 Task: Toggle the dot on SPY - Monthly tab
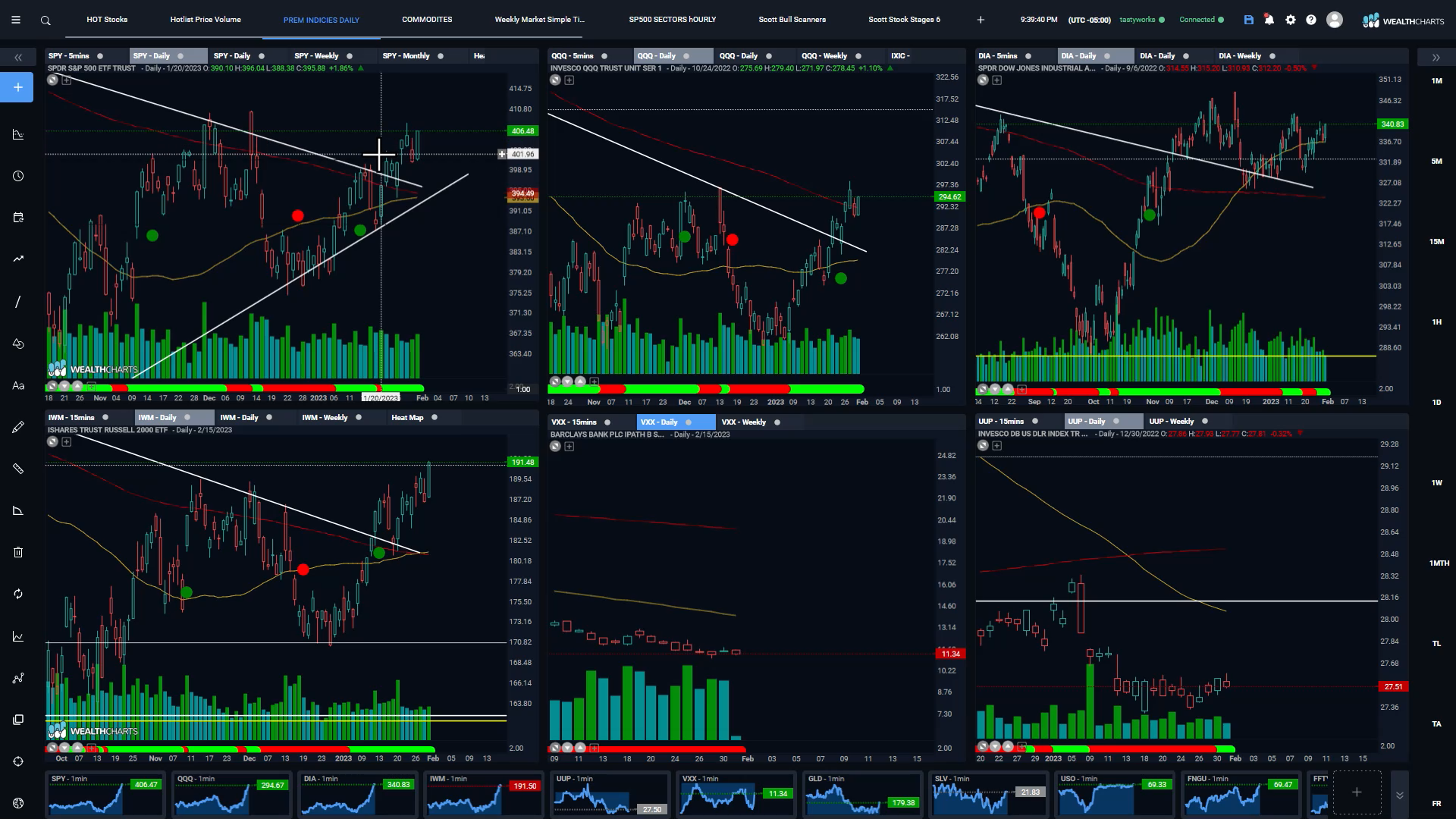point(441,56)
